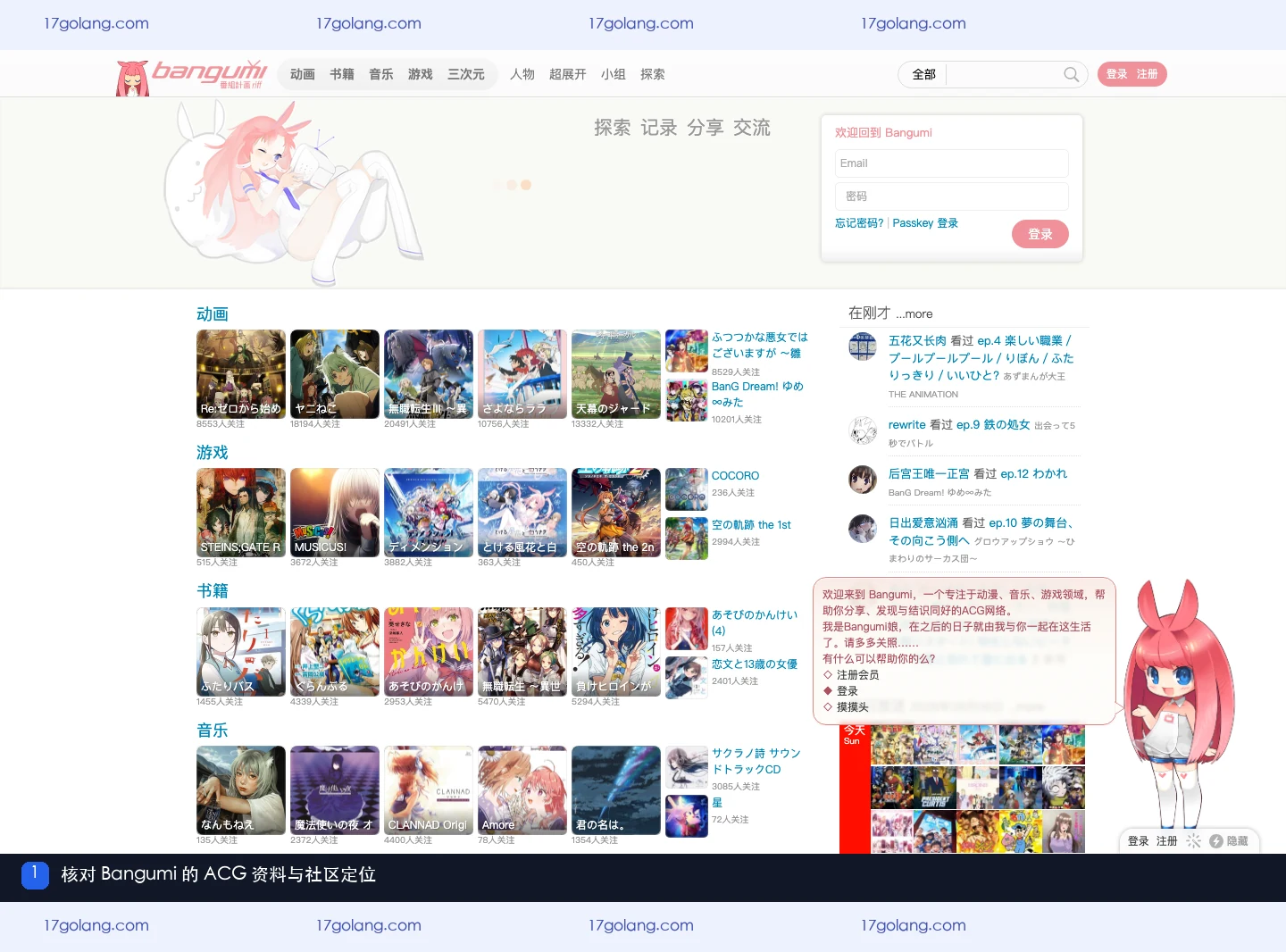Open MUSICUS! game cover
The width and height of the screenshot is (1286, 952).
(335, 513)
